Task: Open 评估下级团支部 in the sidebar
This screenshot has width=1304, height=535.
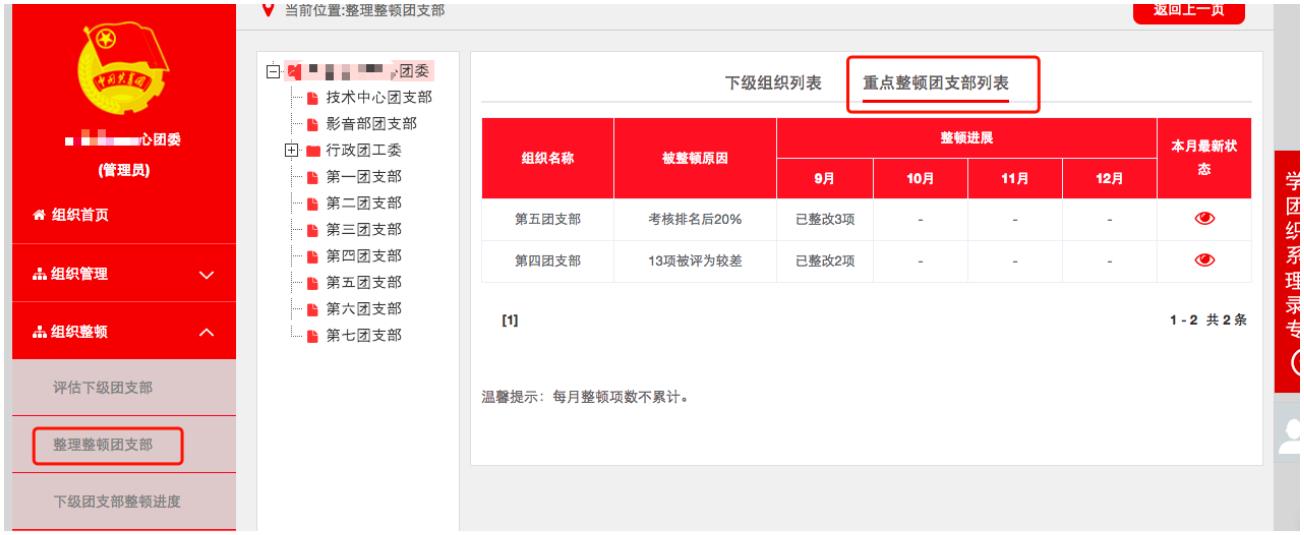Action: (103, 386)
